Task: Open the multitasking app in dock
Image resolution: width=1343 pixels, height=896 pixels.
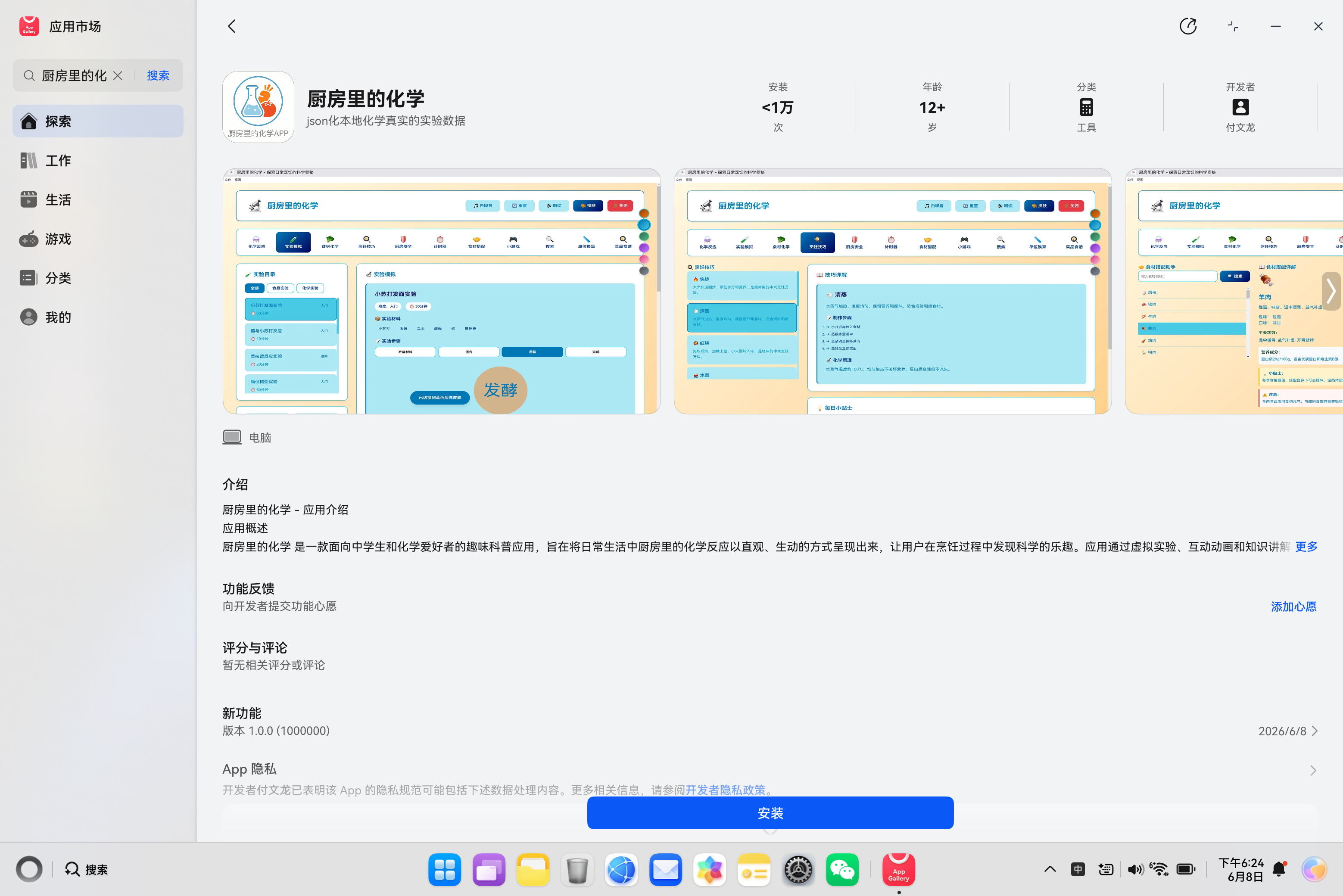Action: (489, 870)
